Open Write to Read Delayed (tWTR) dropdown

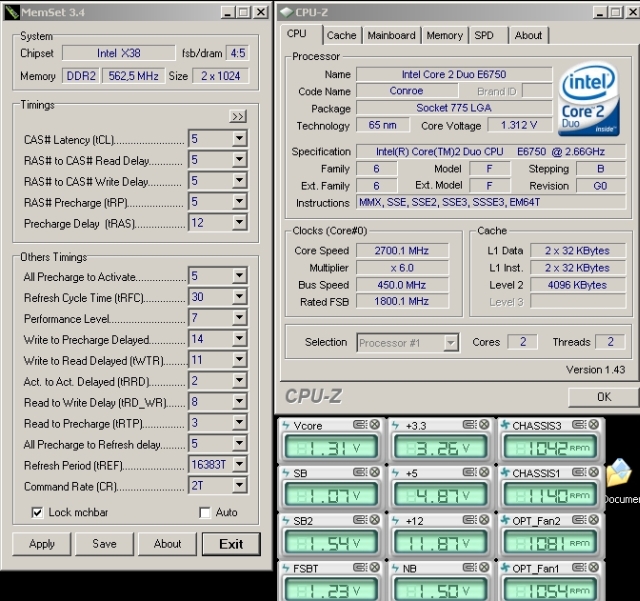pyautogui.click(x=240, y=360)
